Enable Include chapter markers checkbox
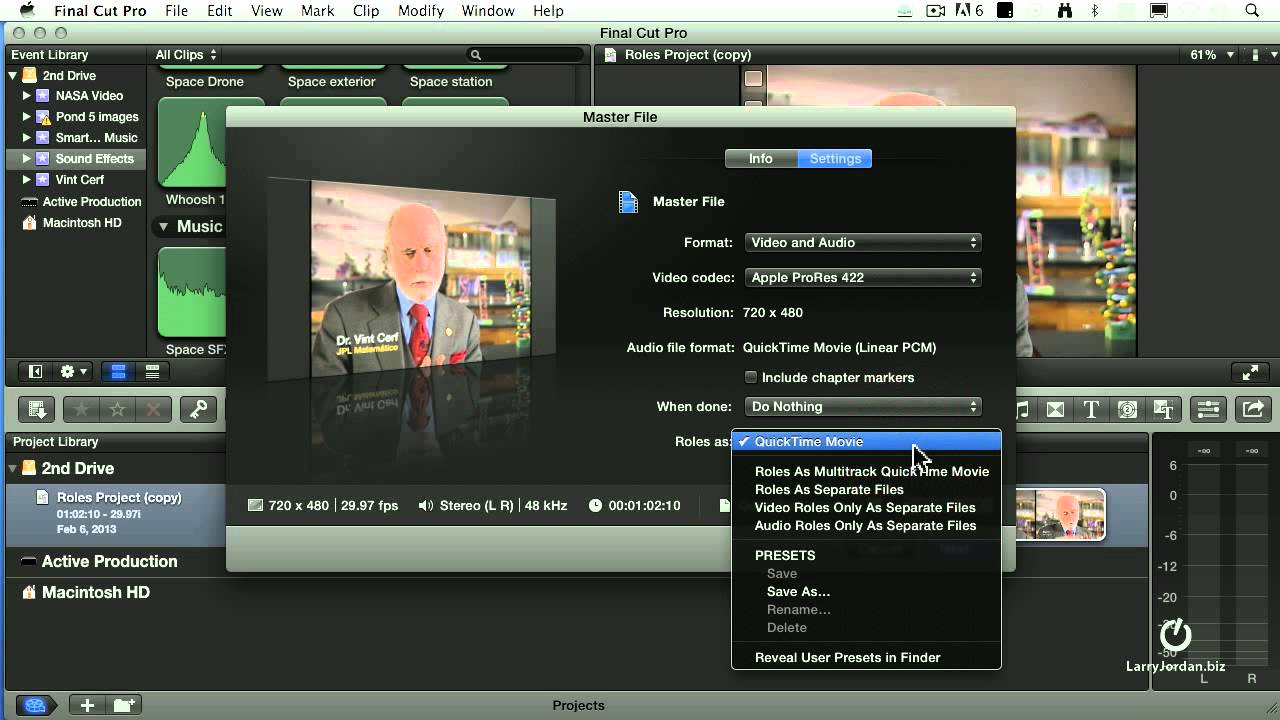Viewport: 1280px width, 720px height. (x=751, y=377)
